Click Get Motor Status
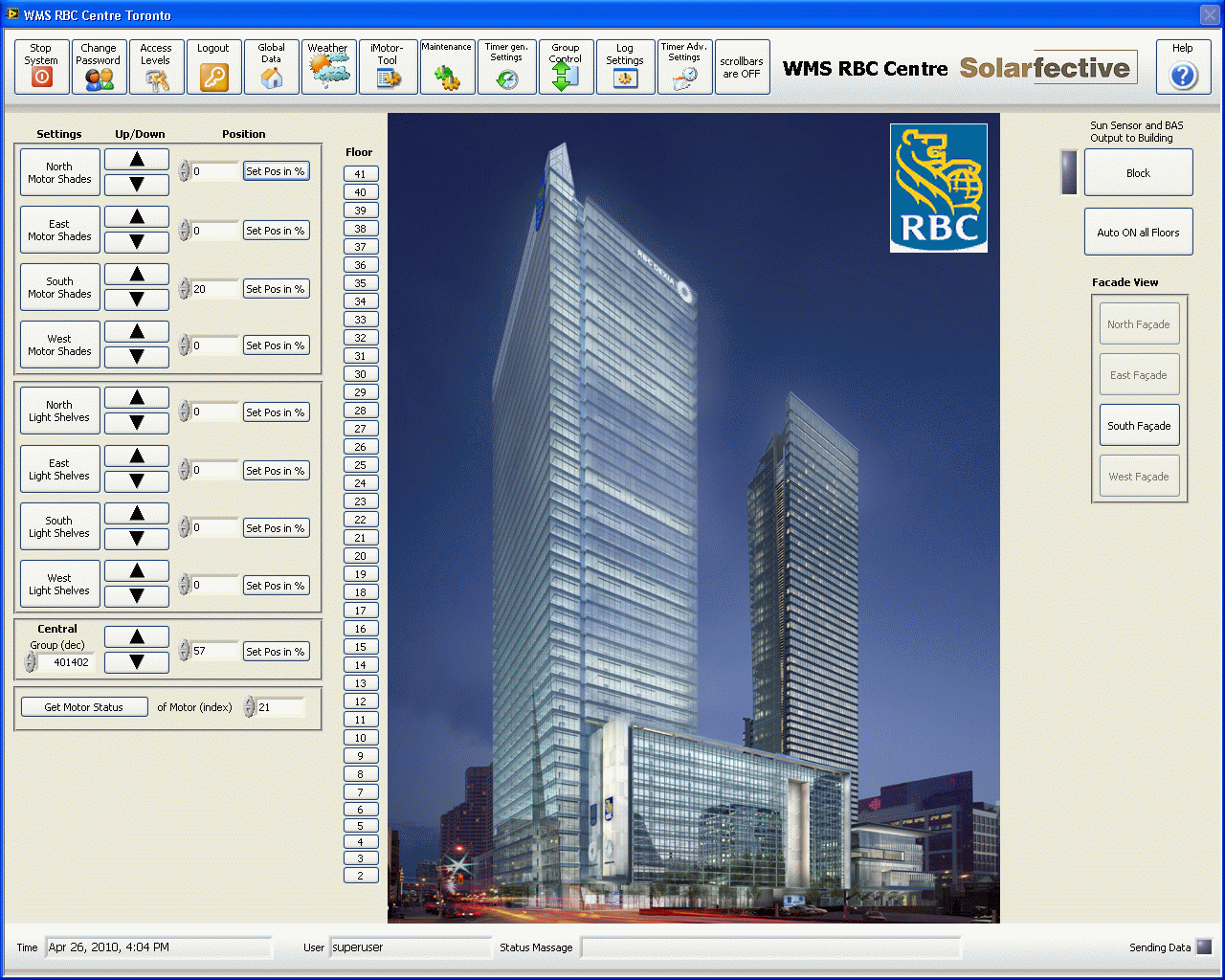Screen dimensions: 1225x980 [x=84, y=707]
